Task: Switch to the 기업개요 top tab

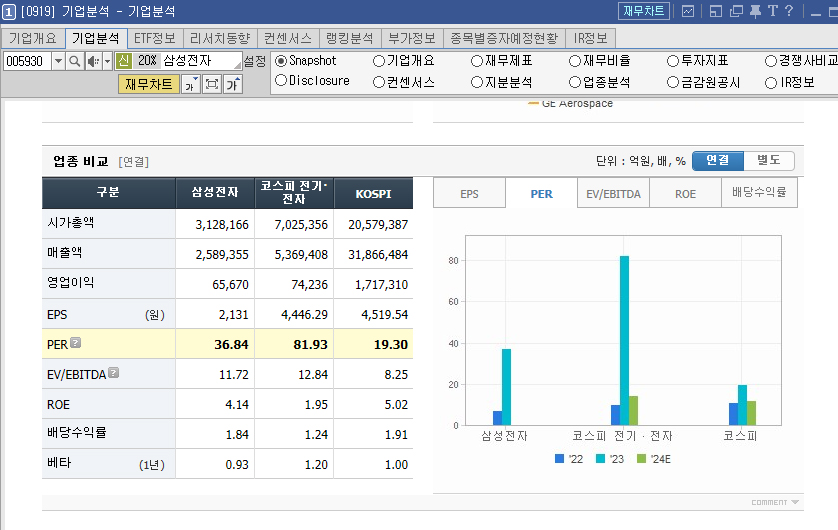Action: [33, 38]
